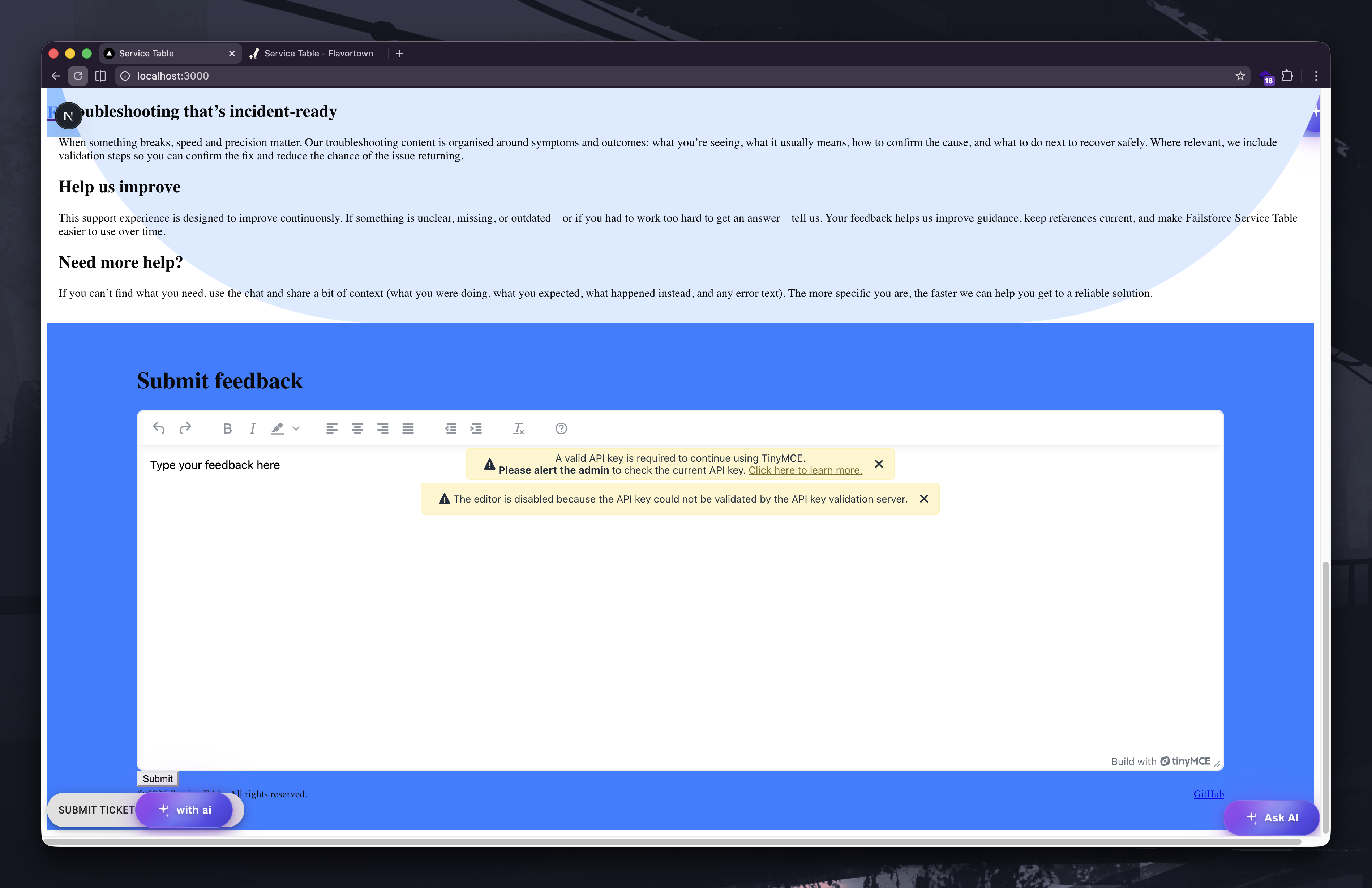The height and width of the screenshot is (888, 1372).
Task: Click the redo arrow in editor toolbar
Action: pos(185,428)
